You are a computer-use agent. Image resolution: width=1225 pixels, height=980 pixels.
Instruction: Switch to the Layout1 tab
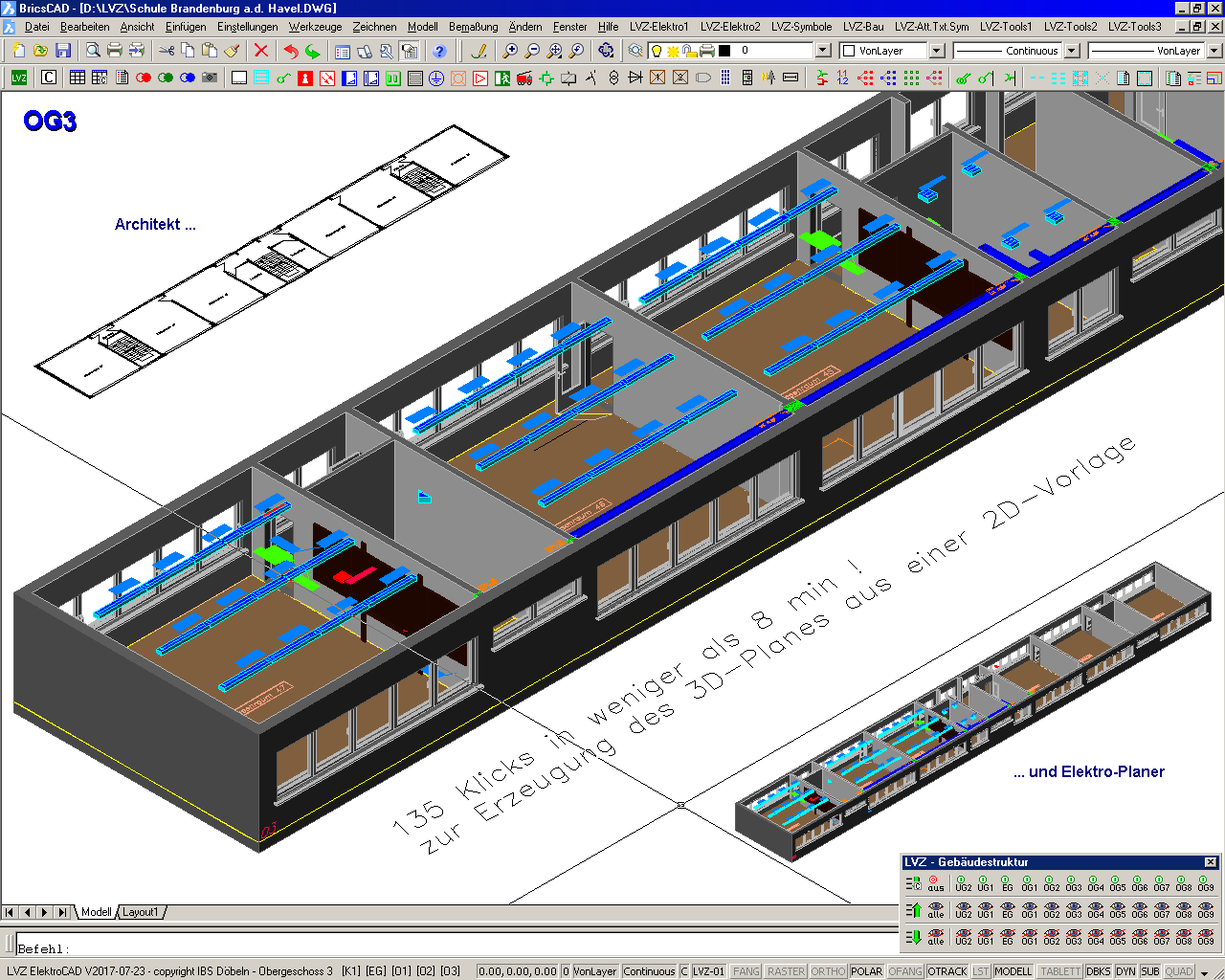pyautogui.click(x=140, y=912)
